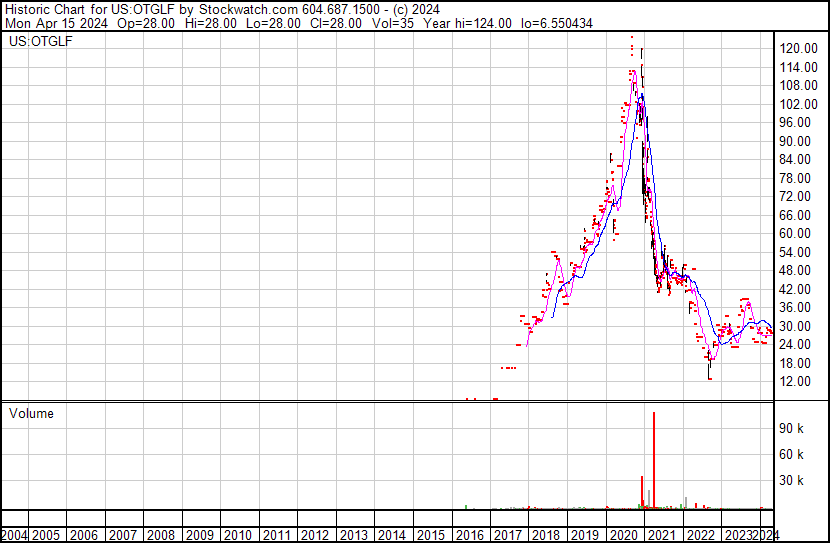This screenshot has height=543, width=830.
Task: Click the Cl=28.00 close value
Action: coord(336,24)
